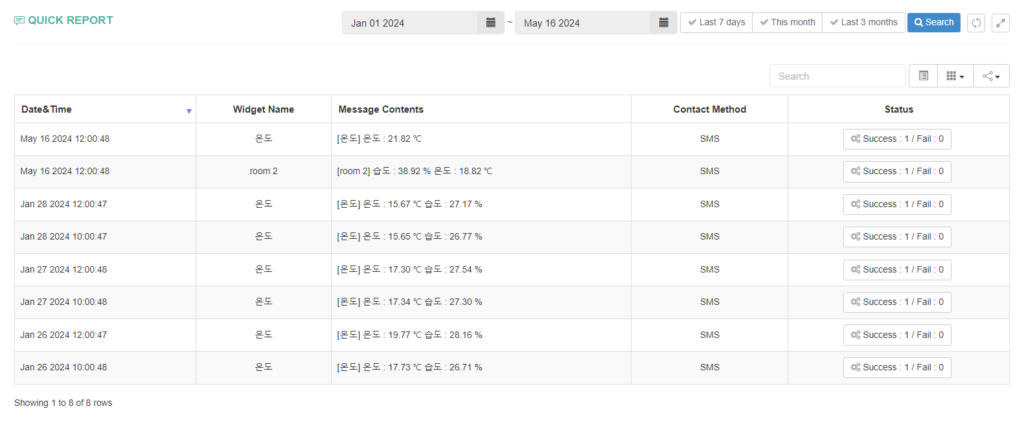Click the May 16 2024 end date field
Image resolution: width=1024 pixels, height=426 pixels.
(583, 23)
